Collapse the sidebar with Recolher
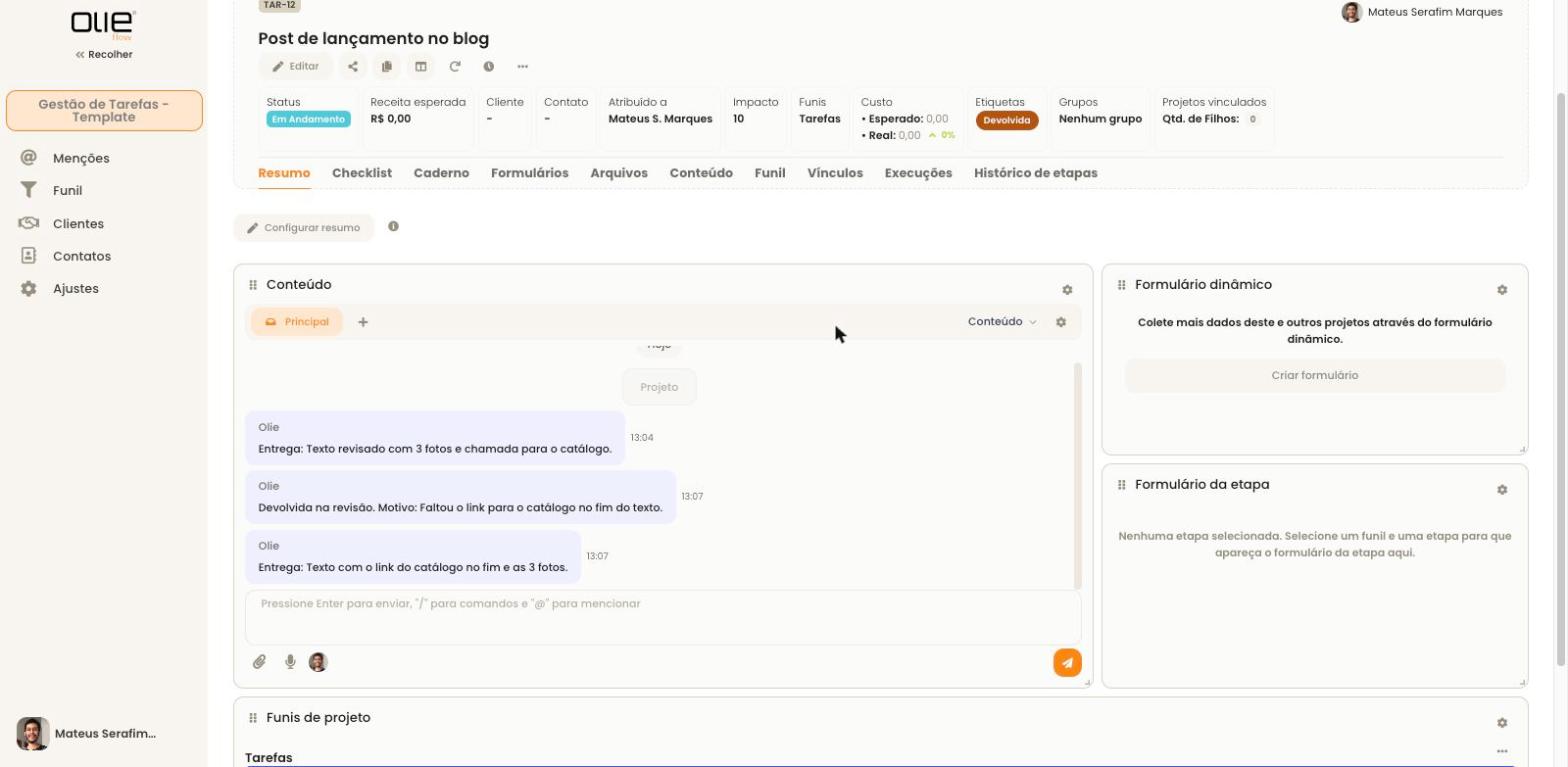This screenshot has width=1568, height=767. click(x=104, y=55)
